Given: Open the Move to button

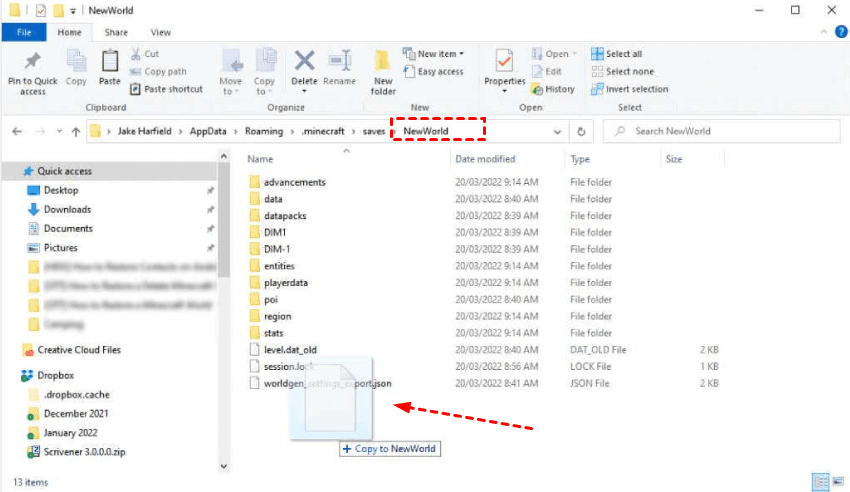Looking at the screenshot, I should coord(231,72).
